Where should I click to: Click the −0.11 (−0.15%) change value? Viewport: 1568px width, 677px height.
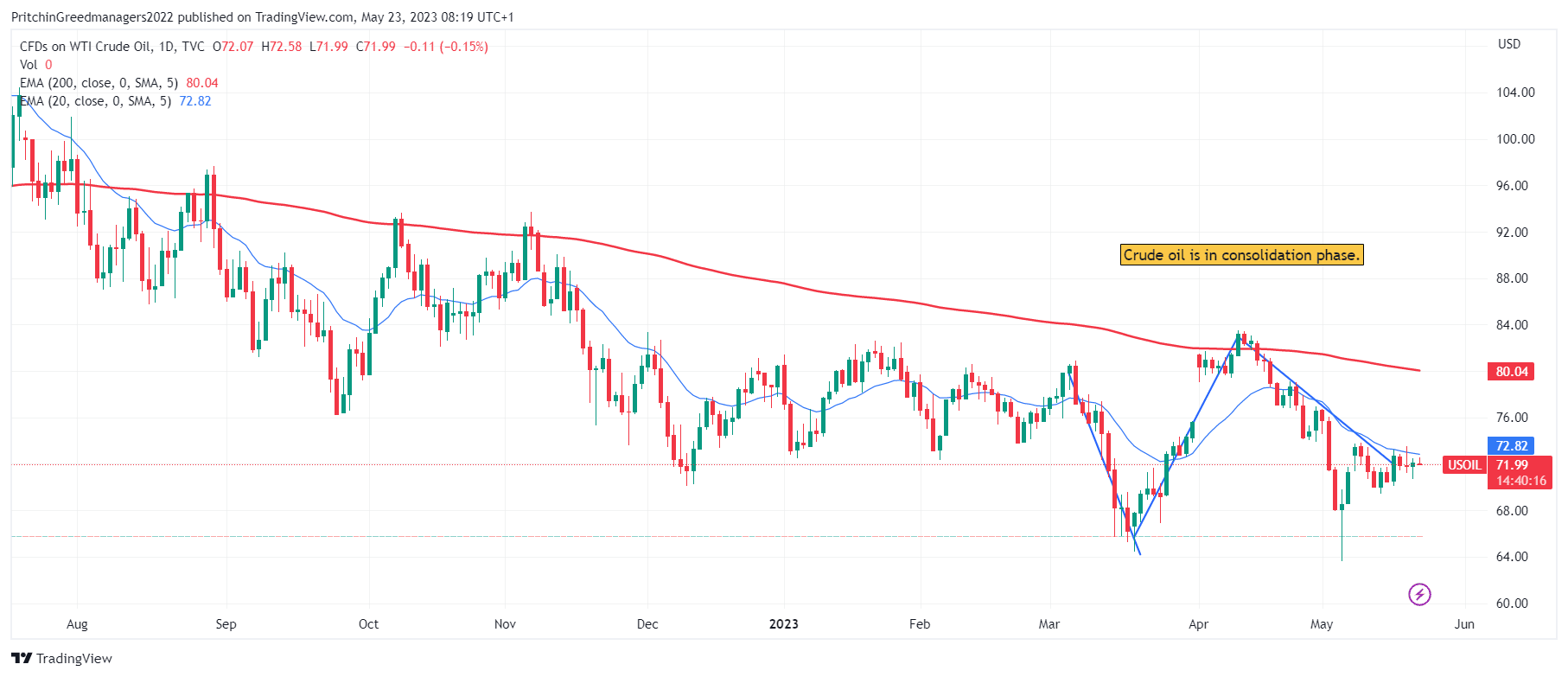[448, 47]
